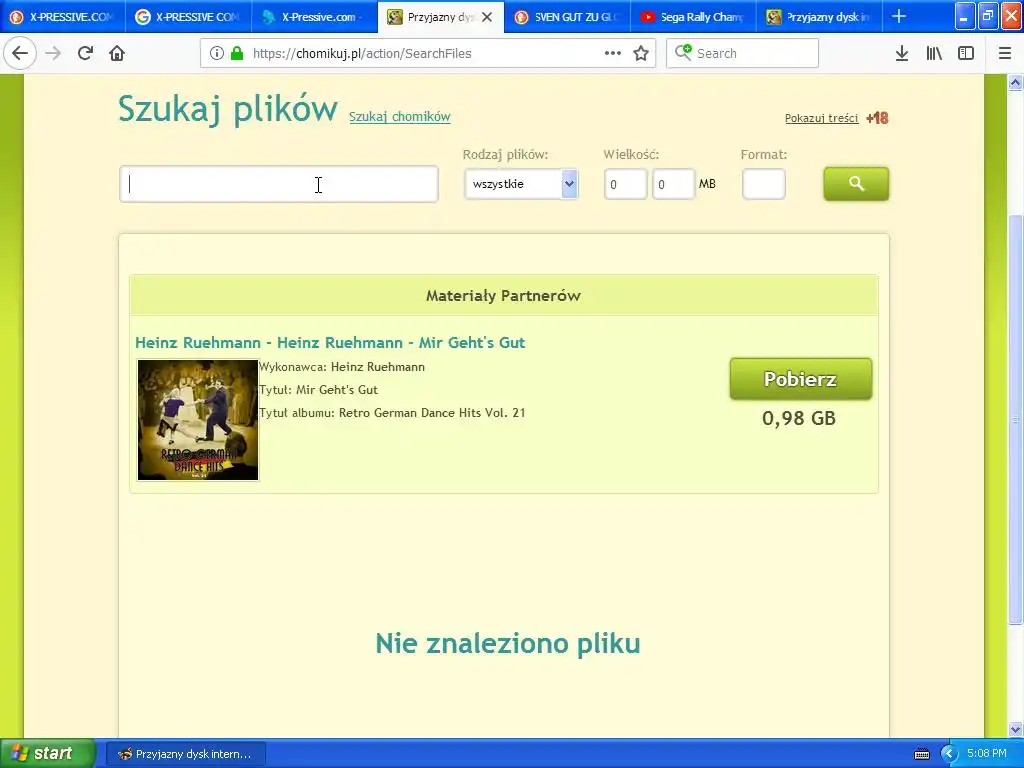Switch to the Google X-PRESSIVE COM tab
1024x768 pixels.
point(189,17)
